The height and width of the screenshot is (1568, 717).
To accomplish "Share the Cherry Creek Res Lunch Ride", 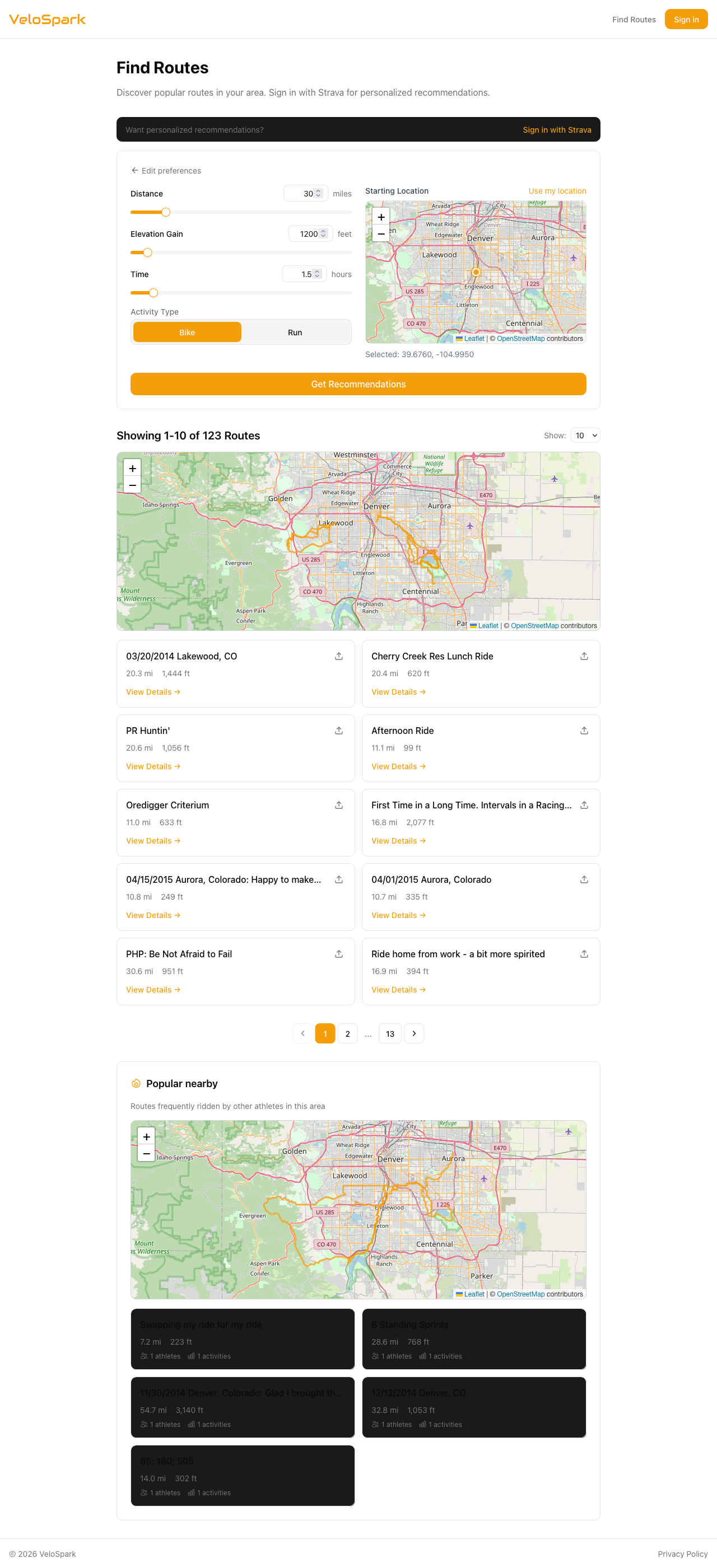I will pyautogui.click(x=584, y=656).
